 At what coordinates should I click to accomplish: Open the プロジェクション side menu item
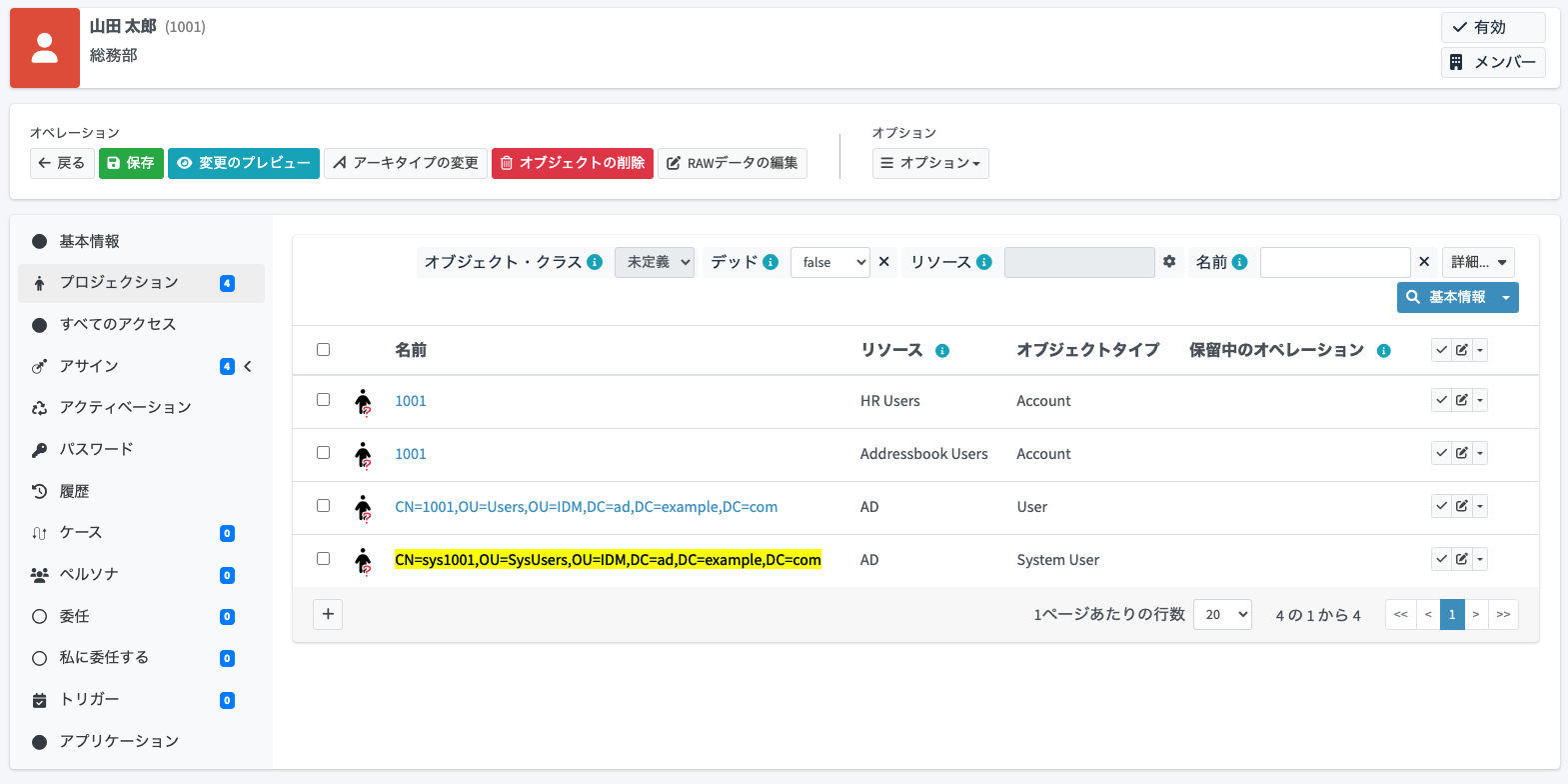click(x=141, y=283)
